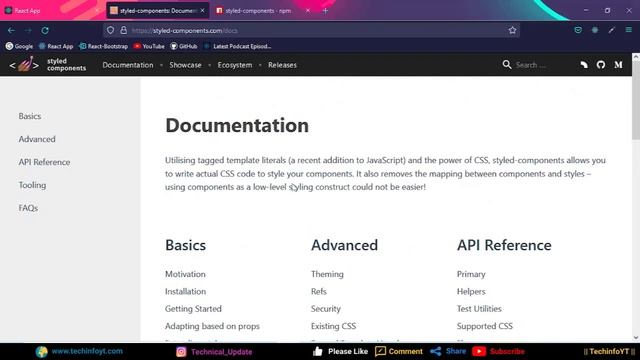Open the Spectrum community icon
Screen dimensions: 640x360
pos(584,64)
